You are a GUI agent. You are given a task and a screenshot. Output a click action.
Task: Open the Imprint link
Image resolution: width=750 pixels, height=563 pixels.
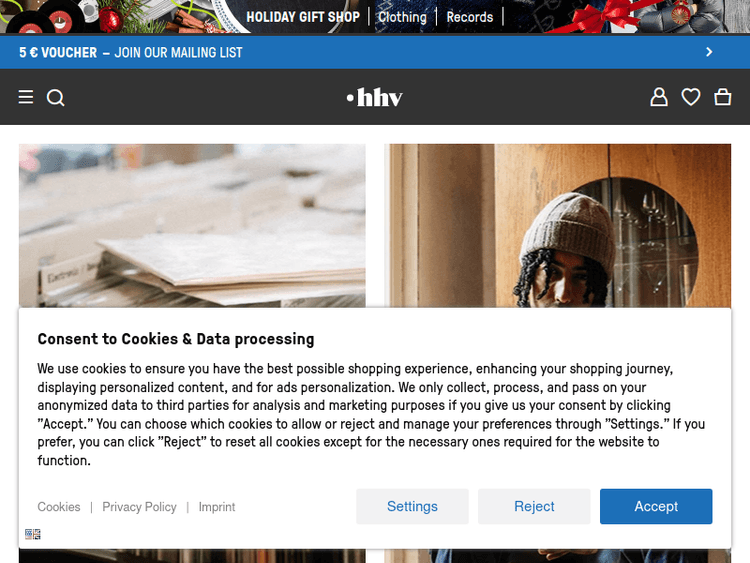[217, 507]
